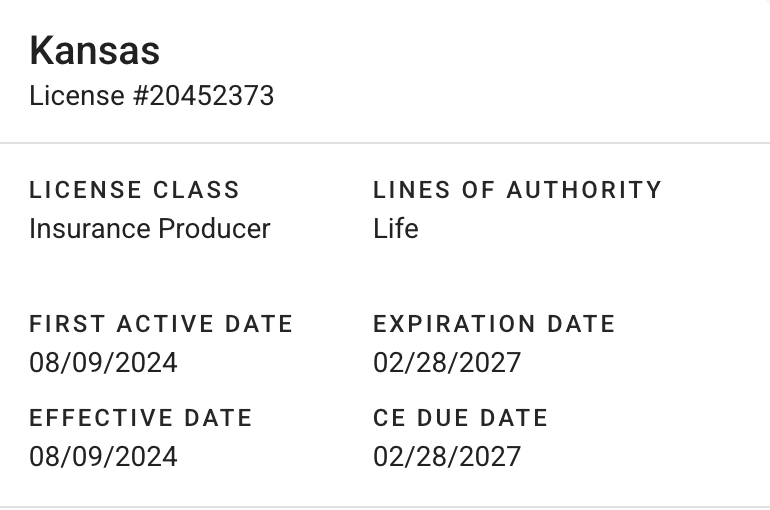Select the first active date value 08/09/2024

click(x=103, y=362)
